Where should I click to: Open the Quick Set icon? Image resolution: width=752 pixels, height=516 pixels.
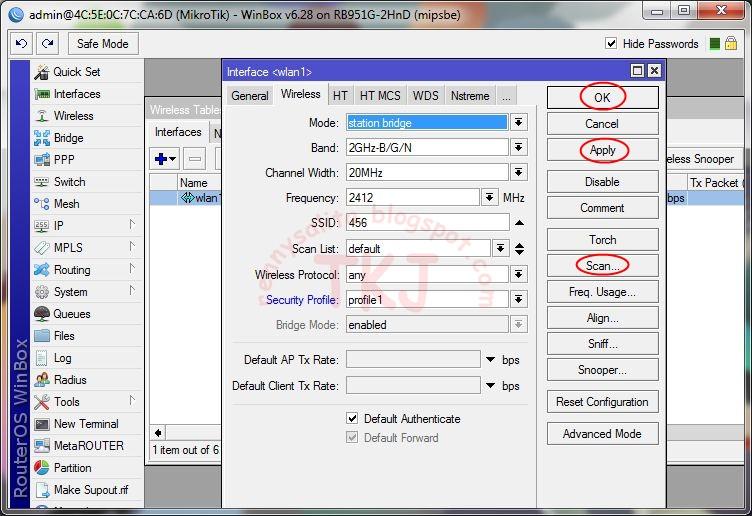point(42,72)
